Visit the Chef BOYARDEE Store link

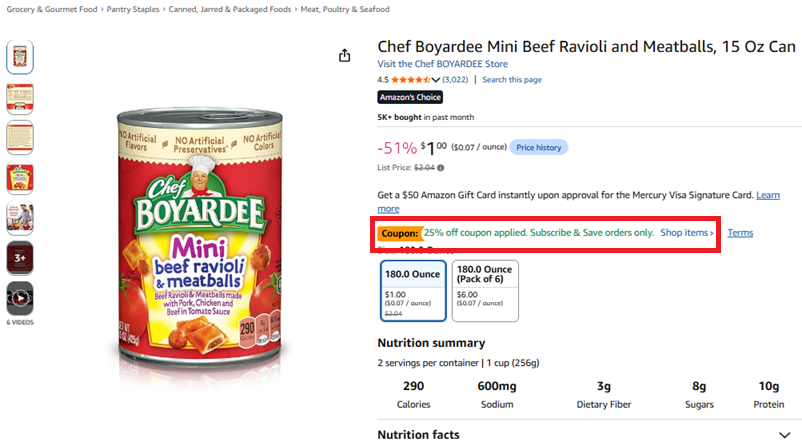point(442,64)
